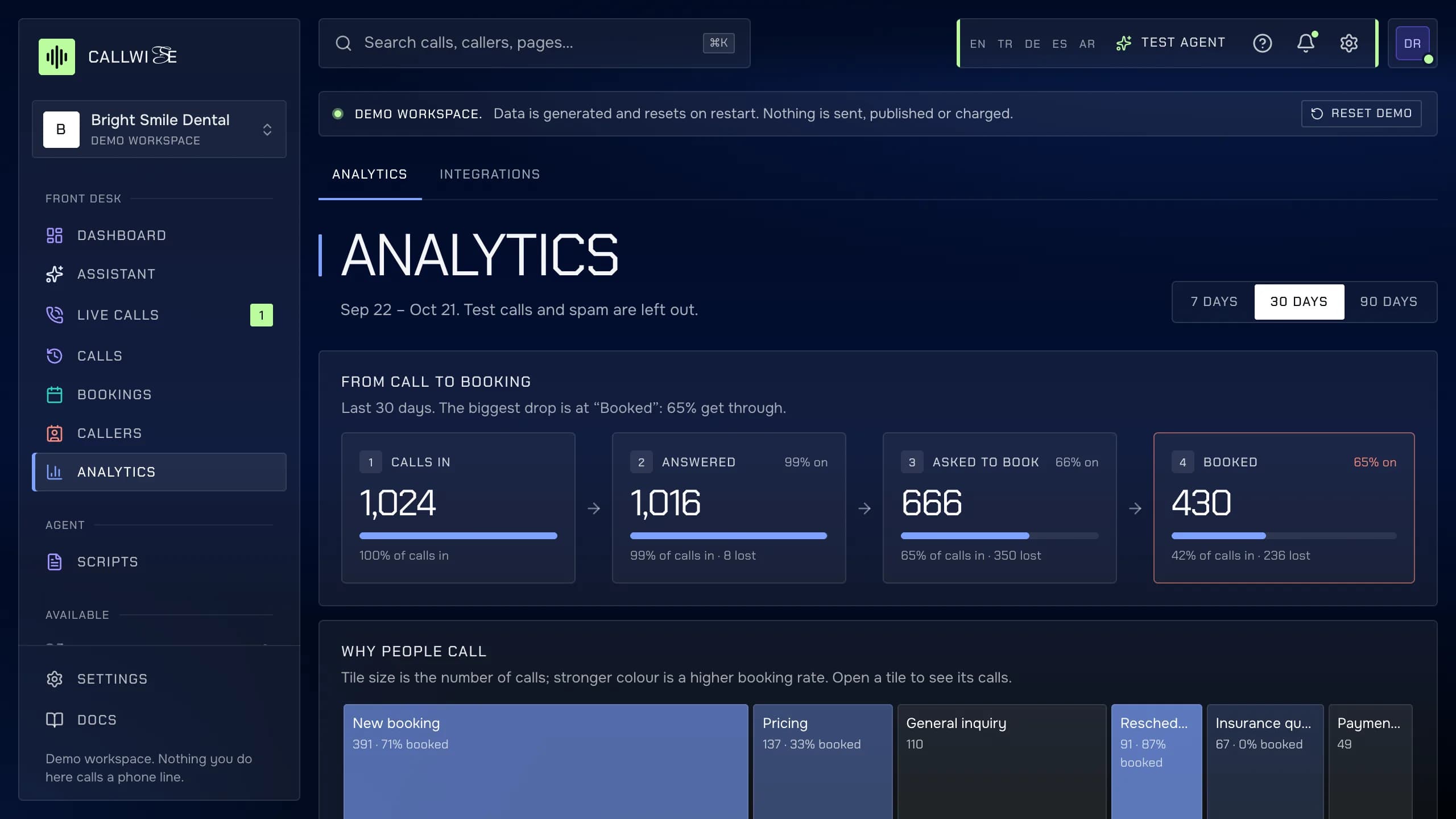Open the Bookings calendar icon
This screenshot has height=819, width=1456.
(x=55, y=395)
